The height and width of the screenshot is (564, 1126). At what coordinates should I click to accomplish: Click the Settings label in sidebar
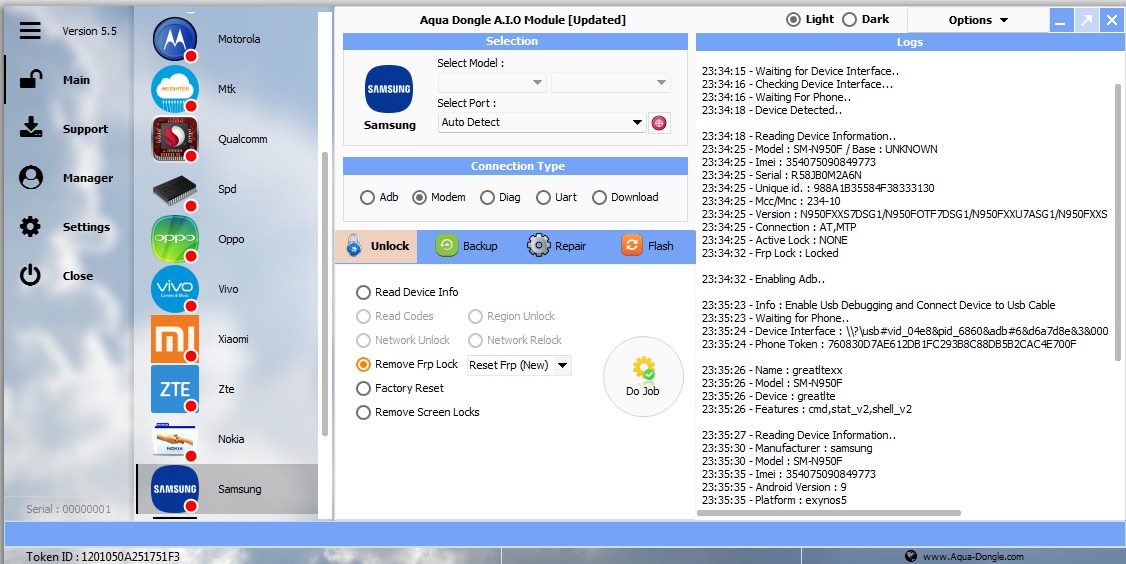point(86,227)
